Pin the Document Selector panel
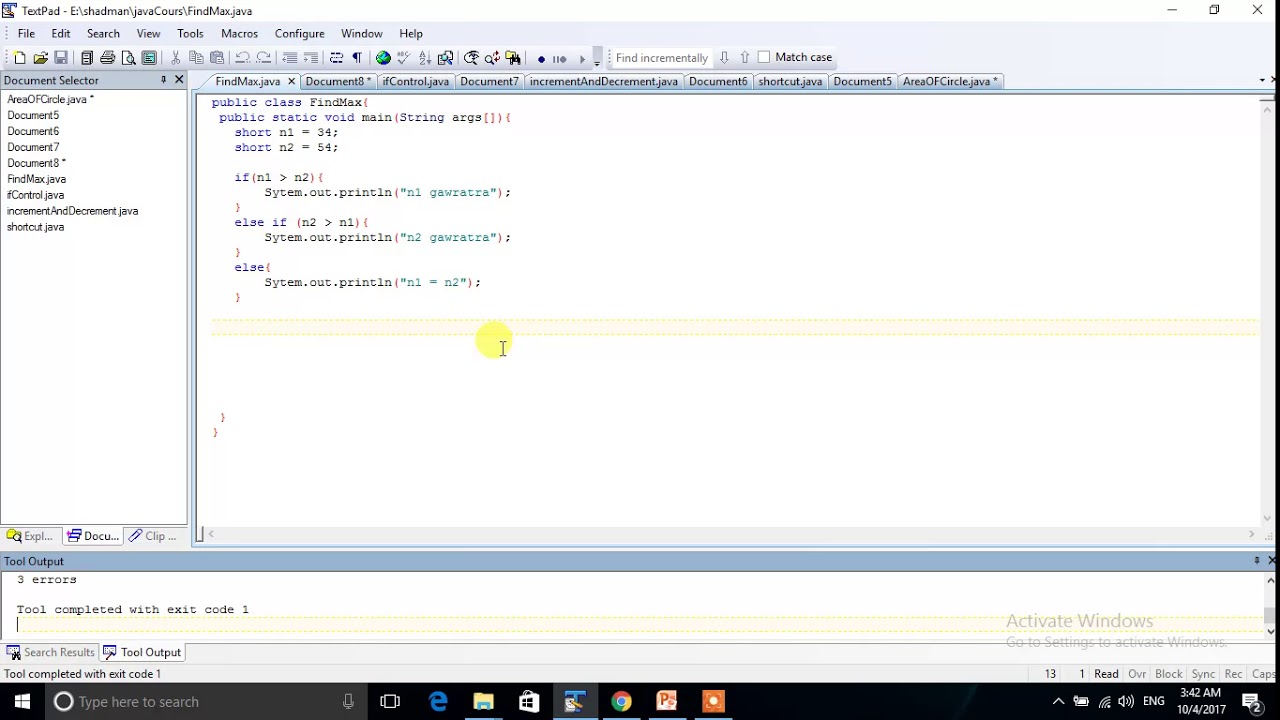 pyautogui.click(x=163, y=80)
